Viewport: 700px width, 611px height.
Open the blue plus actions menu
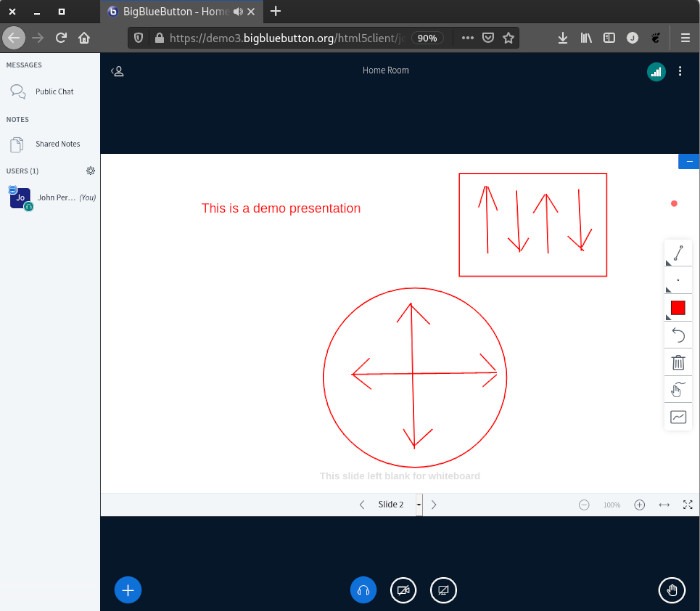128,590
